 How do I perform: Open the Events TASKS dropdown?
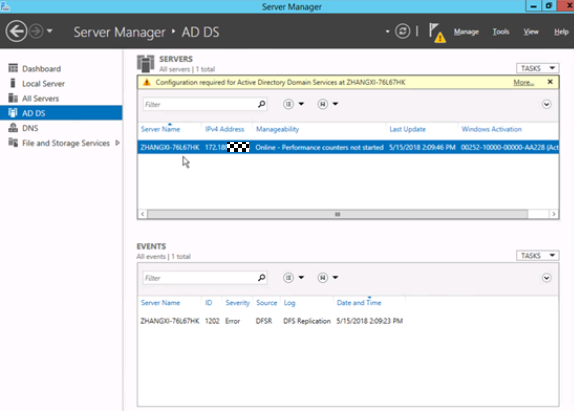(537, 255)
